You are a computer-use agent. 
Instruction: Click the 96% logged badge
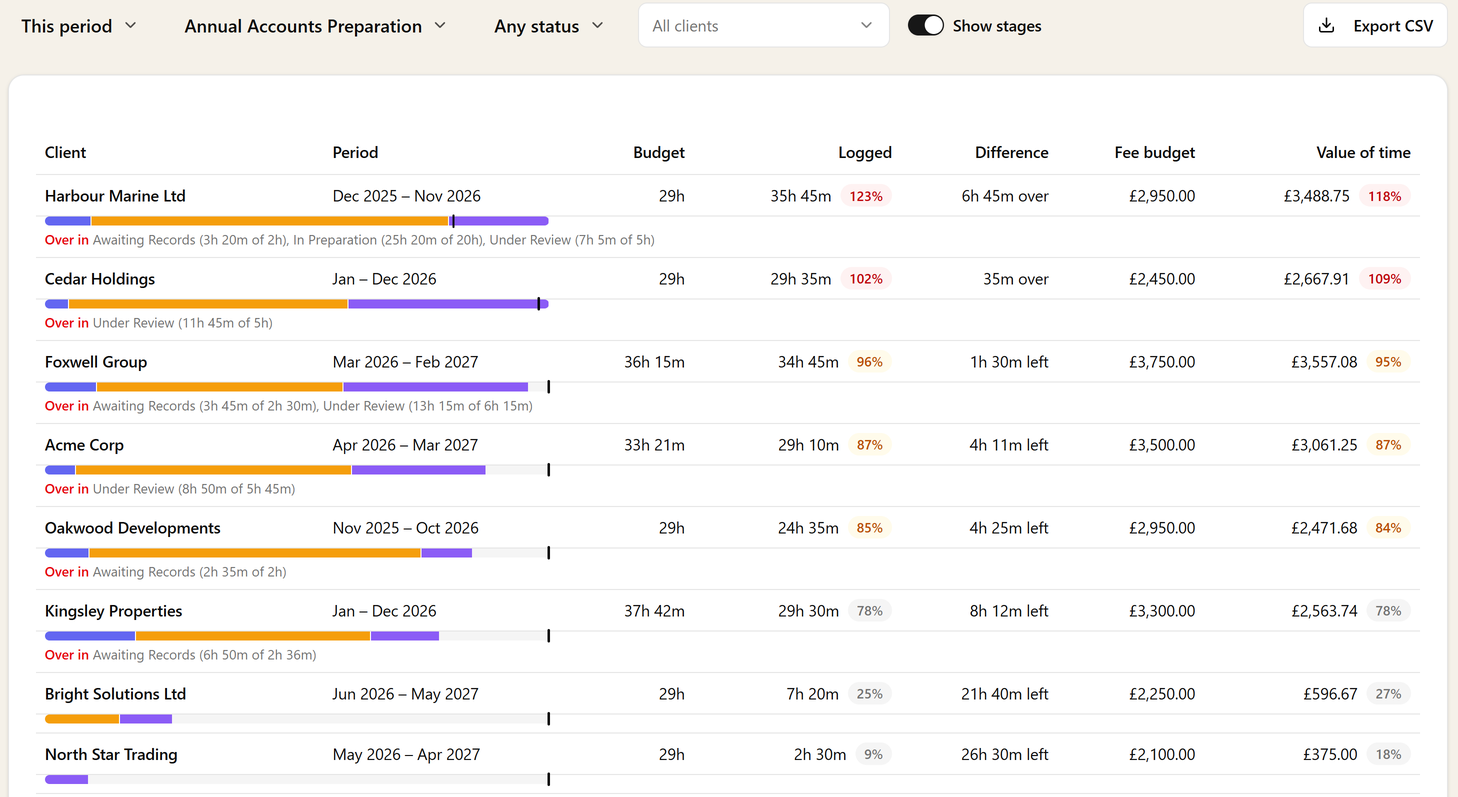869,362
